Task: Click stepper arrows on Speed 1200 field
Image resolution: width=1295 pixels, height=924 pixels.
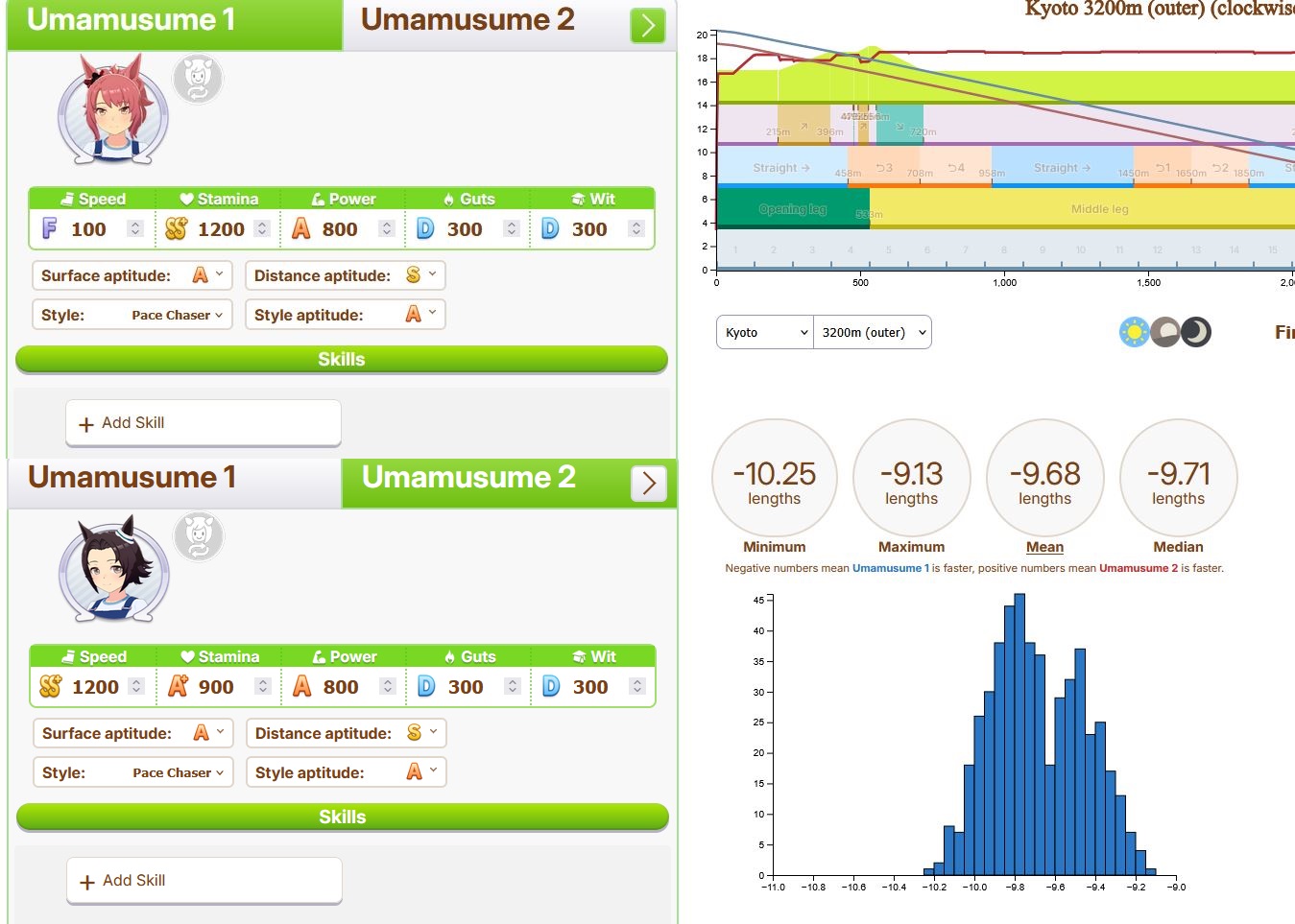Action: [136, 686]
